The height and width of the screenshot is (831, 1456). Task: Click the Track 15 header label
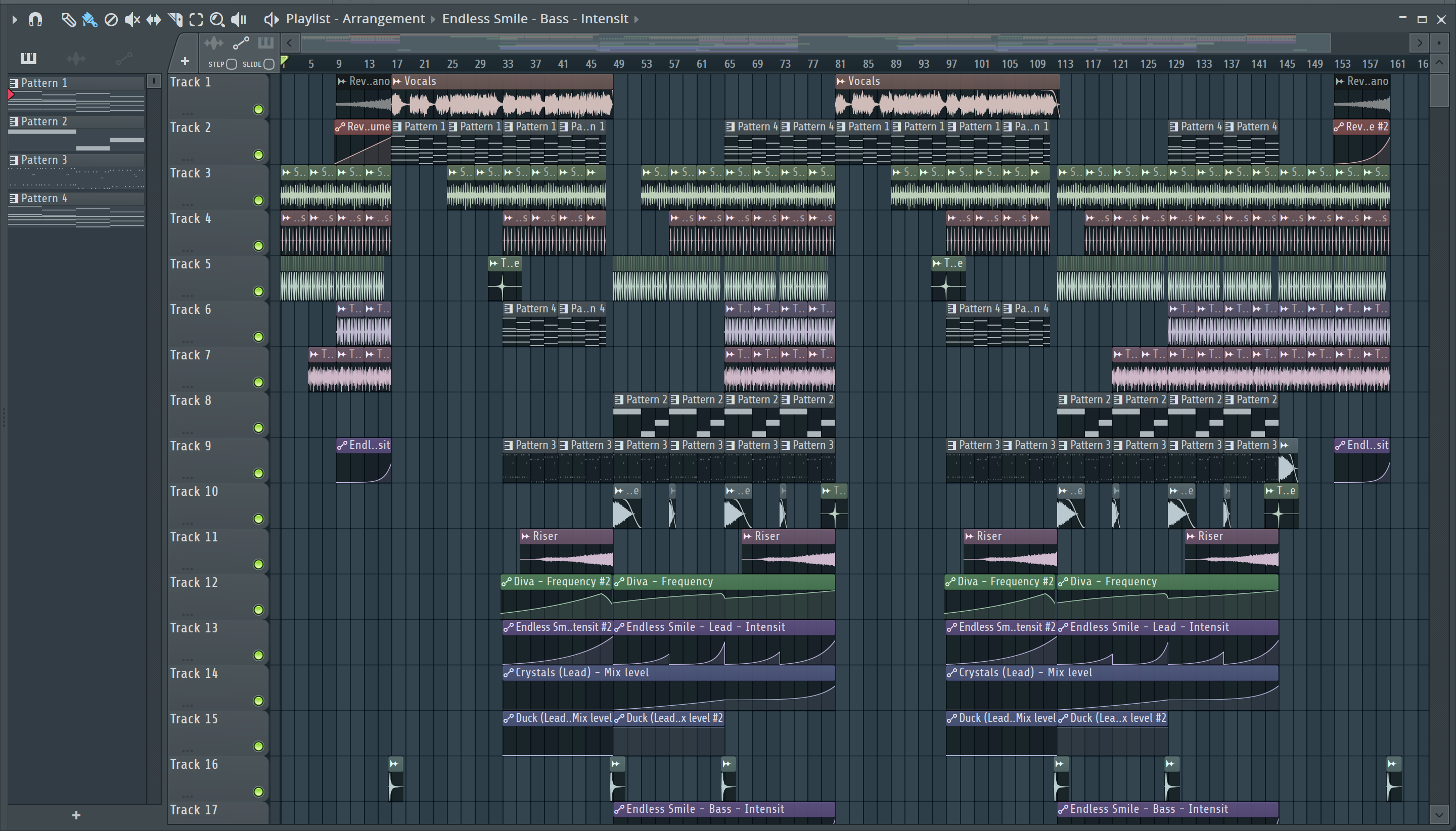pos(194,719)
